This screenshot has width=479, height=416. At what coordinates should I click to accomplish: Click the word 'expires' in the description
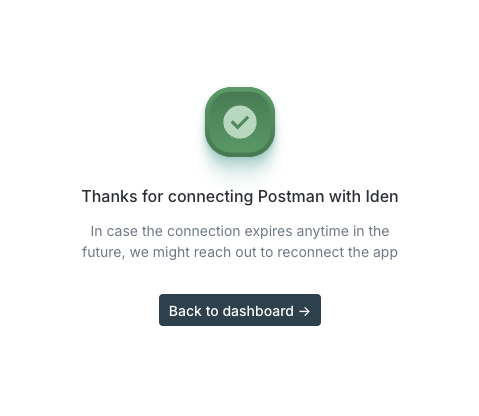click(x=268, y=232)
